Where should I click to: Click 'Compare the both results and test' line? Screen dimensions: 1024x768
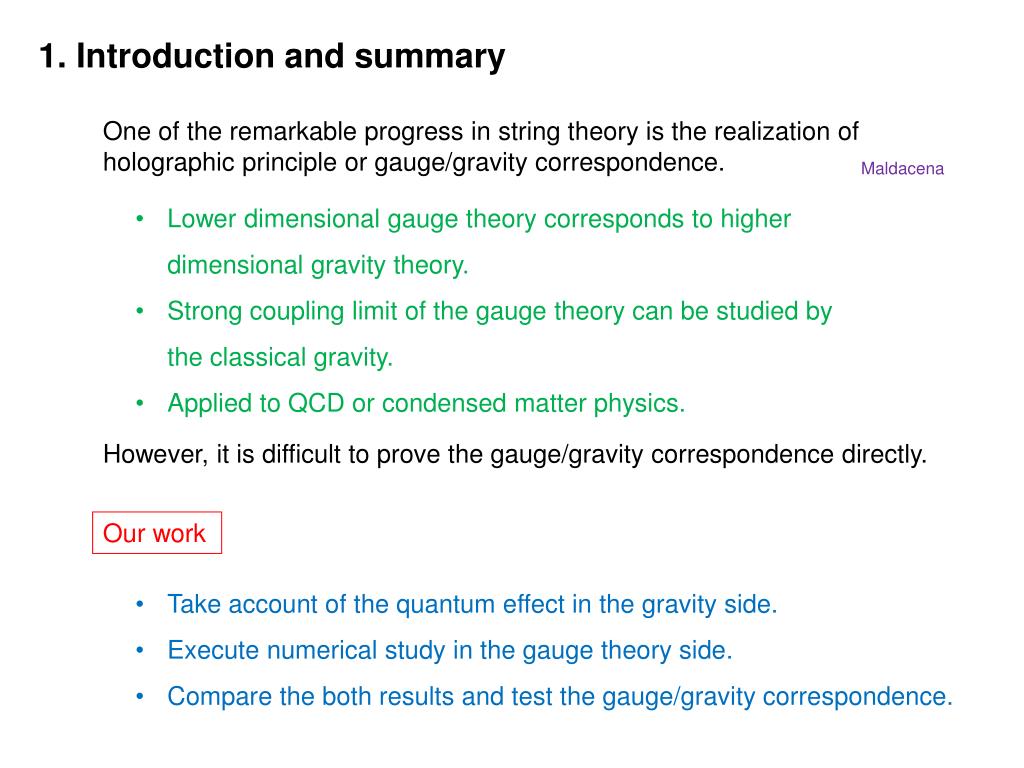pyautogui.click(x=560, y=697)
